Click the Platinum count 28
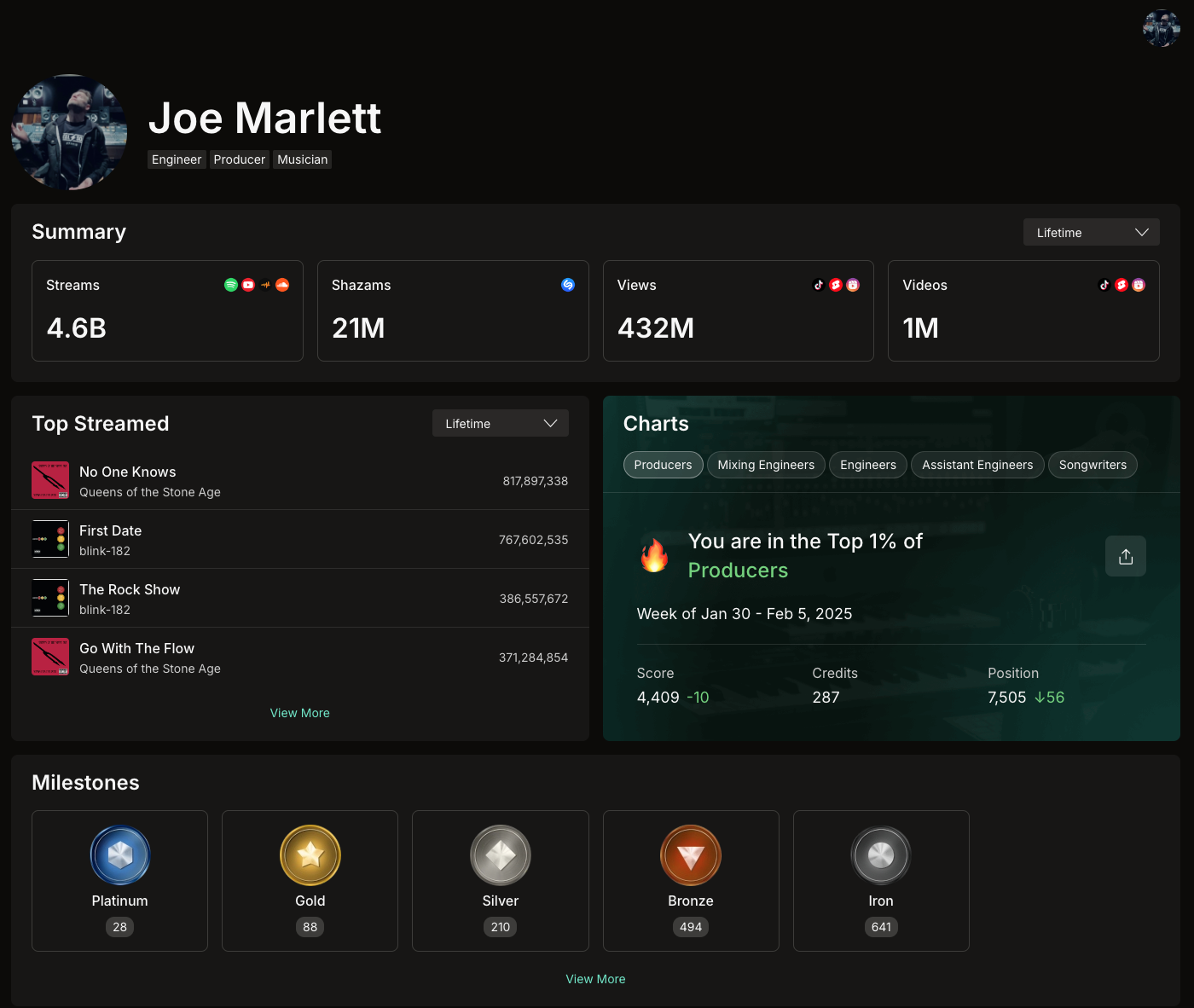This screenshot has height=1008, width=1194. (x=120, y=927)
